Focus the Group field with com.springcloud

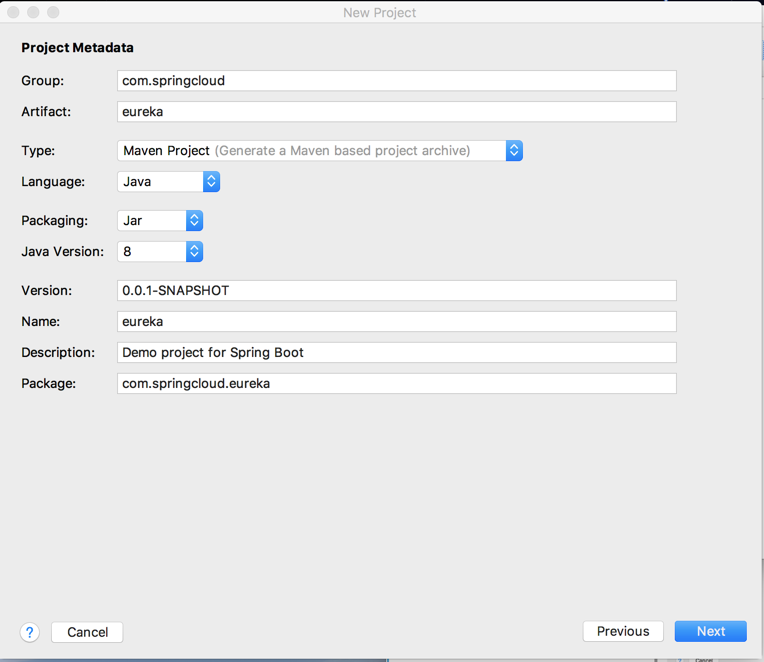pos(397,80)
